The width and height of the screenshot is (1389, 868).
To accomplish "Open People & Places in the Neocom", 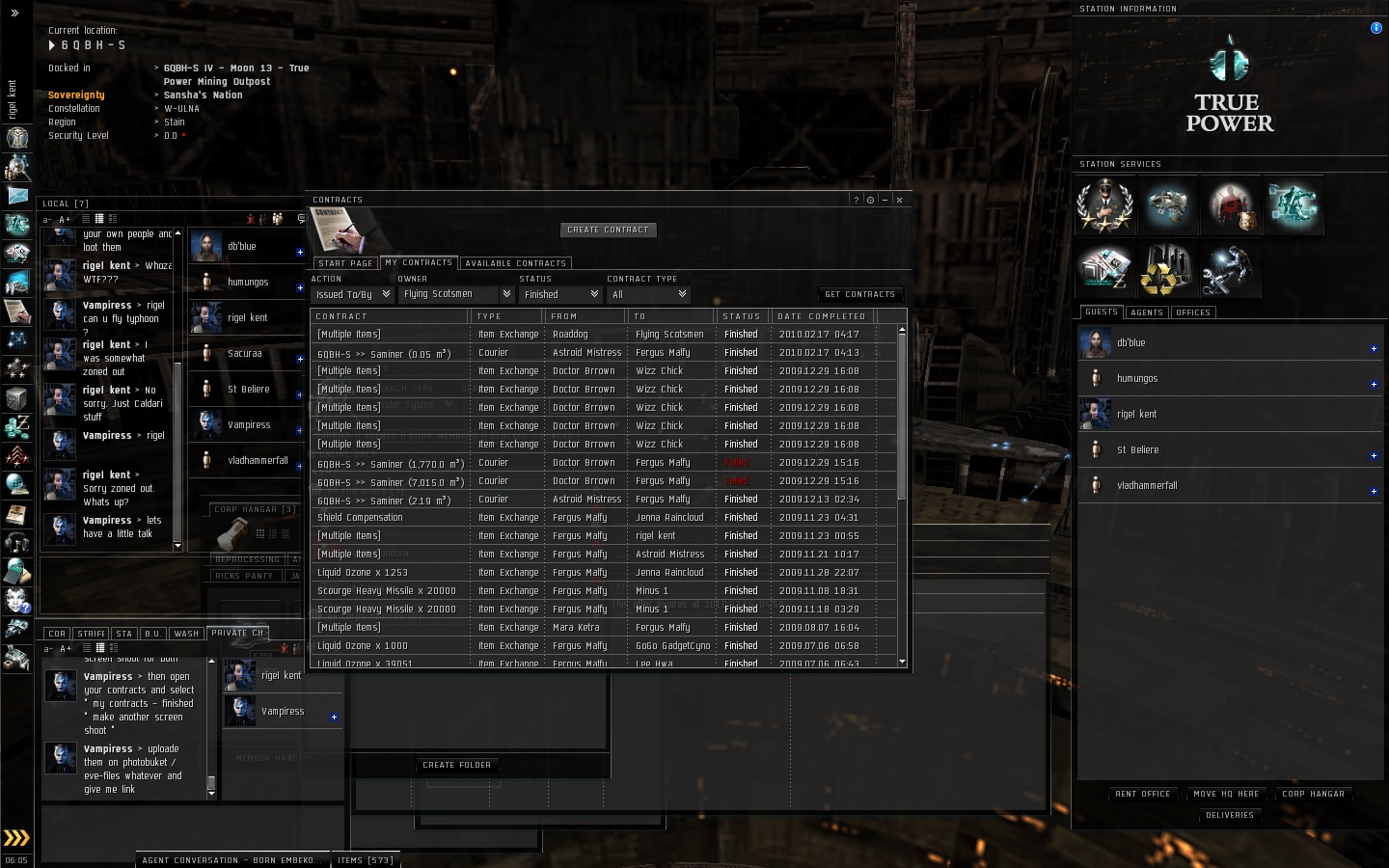I will [16, 167].
